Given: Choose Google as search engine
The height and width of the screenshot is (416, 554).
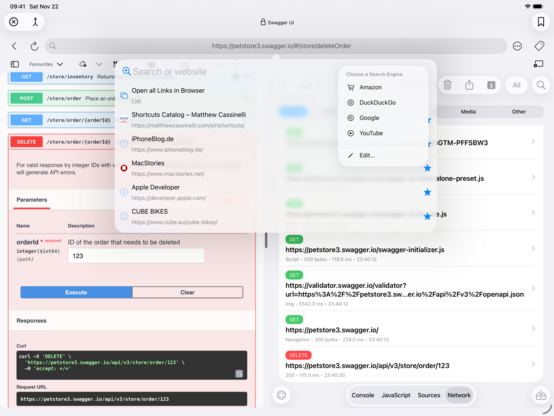Looking at the screenshot, I should [383, 118].
